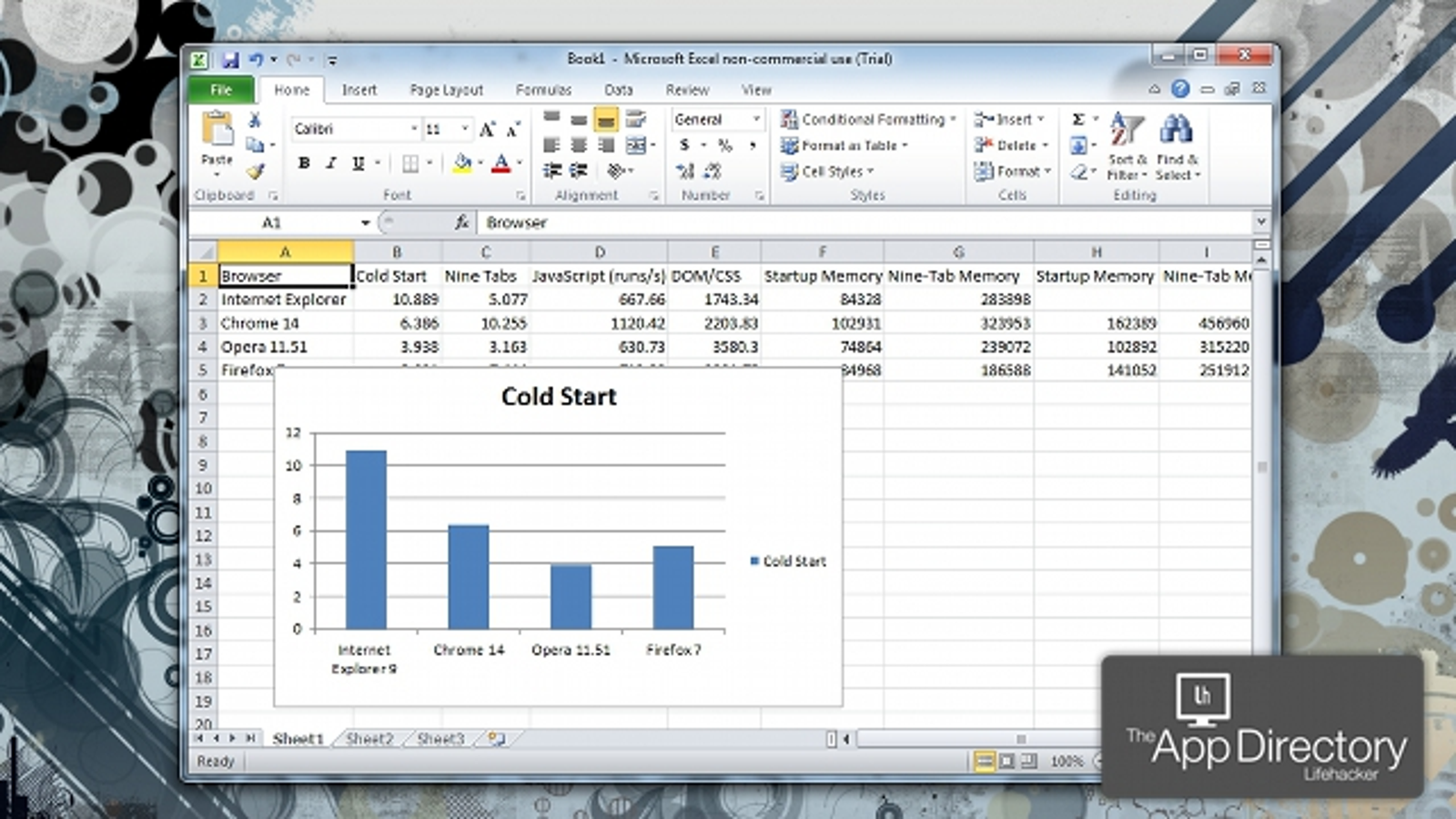Click the Redo arrow icon

[x=293, y=60]
